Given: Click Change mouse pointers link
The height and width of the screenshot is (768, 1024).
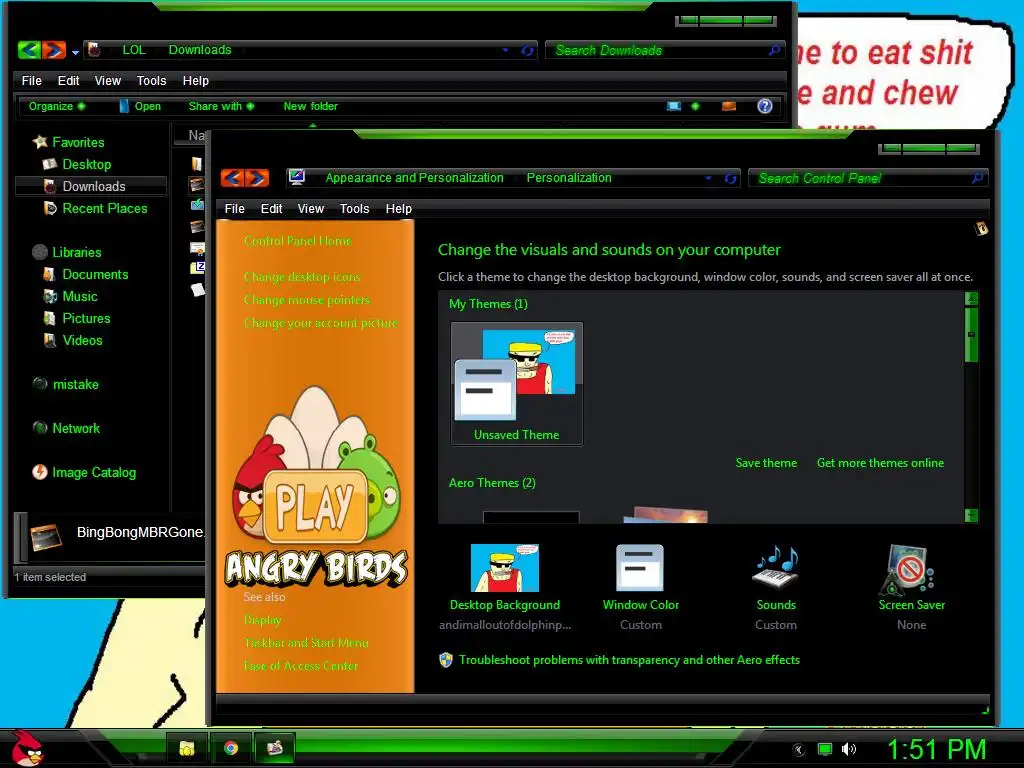Looking at the screenshot, I should [x=306, y=300].
